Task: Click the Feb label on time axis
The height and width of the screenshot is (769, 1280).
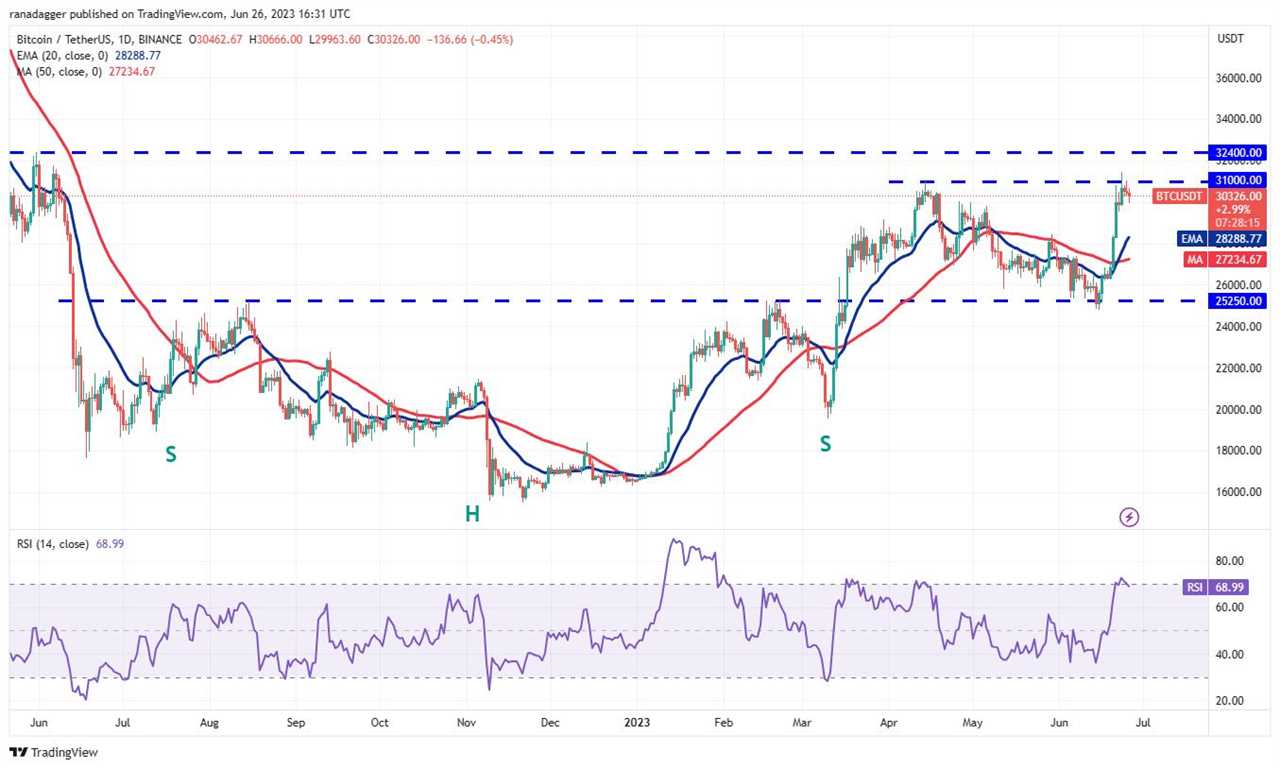Action: pyautogui.click(x=724, y=720)
